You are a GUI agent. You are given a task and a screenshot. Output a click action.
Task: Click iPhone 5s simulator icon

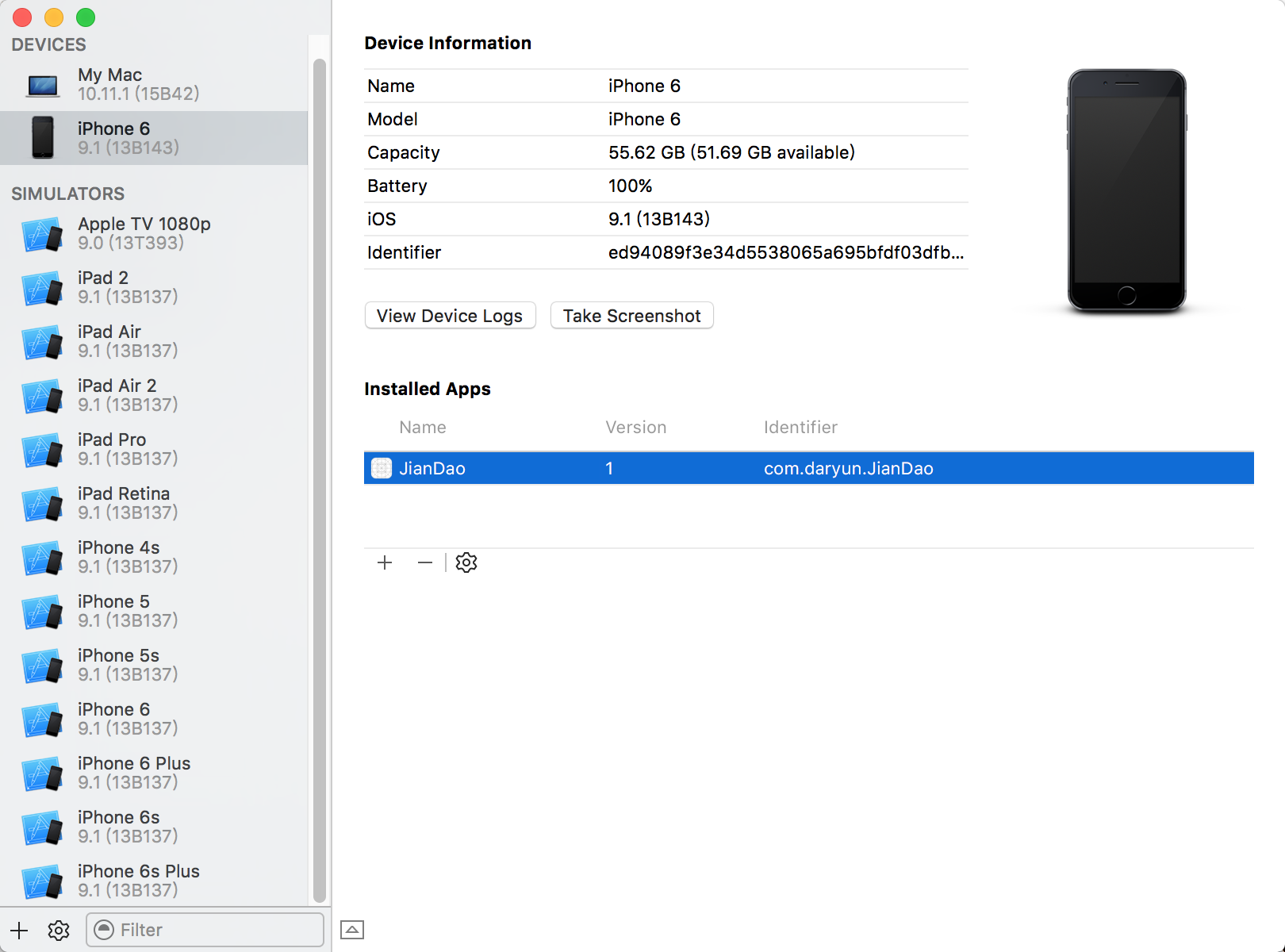coord(43,666)
